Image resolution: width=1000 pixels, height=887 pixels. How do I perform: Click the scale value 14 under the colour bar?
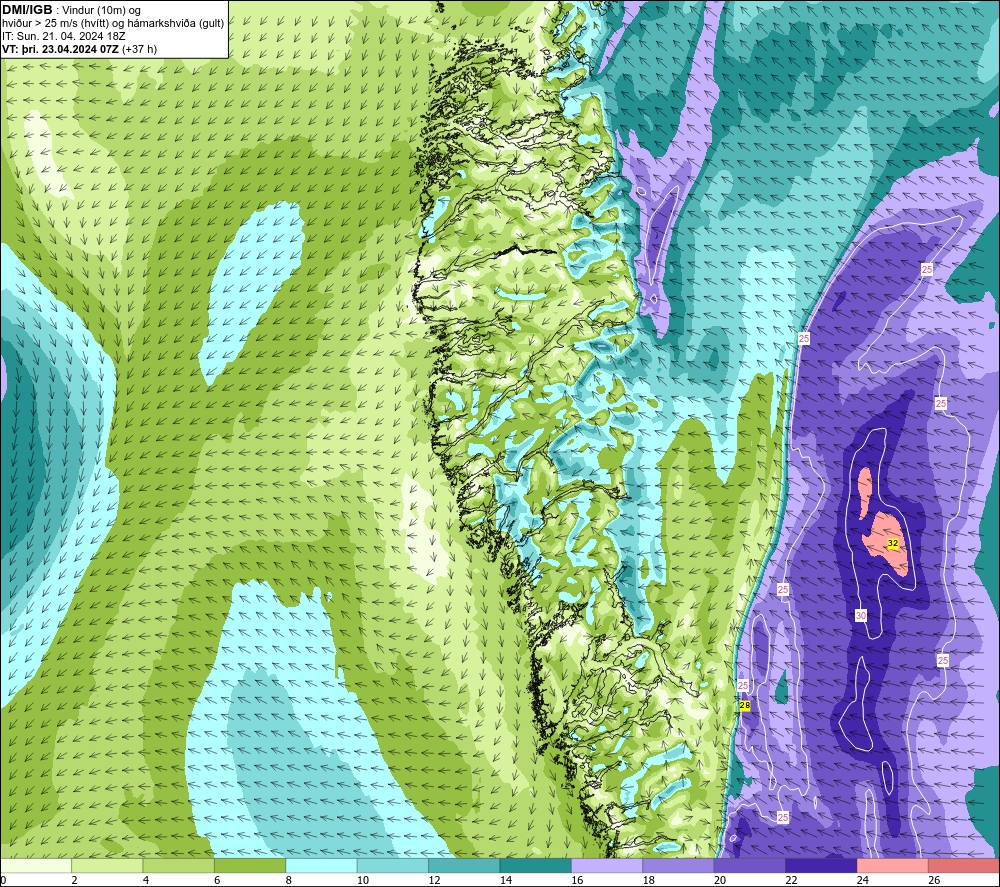[506, 880]
